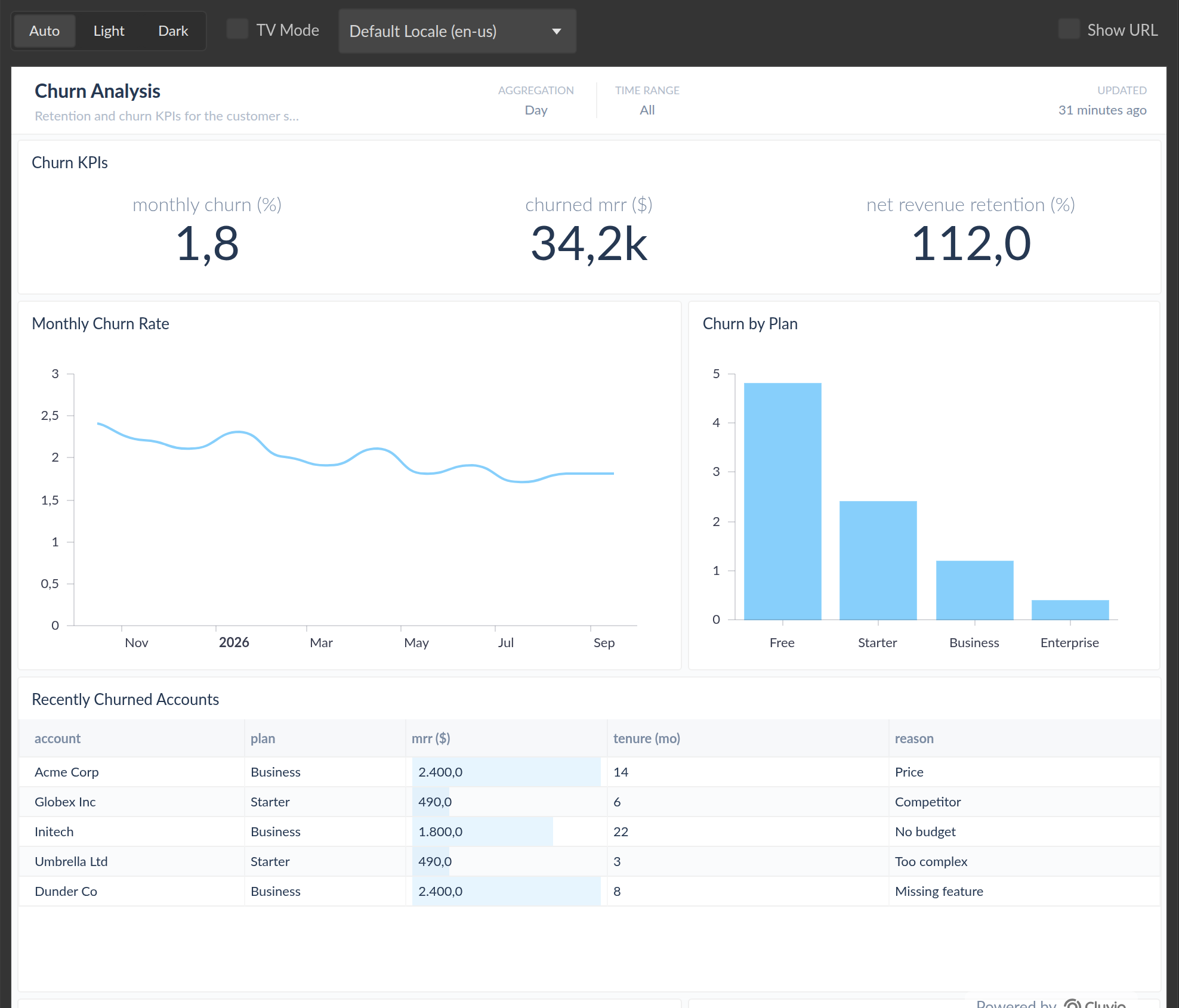Click the Time Range All selector
Image resolution: width=1179 pixels, height=1008 pixels.
click(647, 100)
